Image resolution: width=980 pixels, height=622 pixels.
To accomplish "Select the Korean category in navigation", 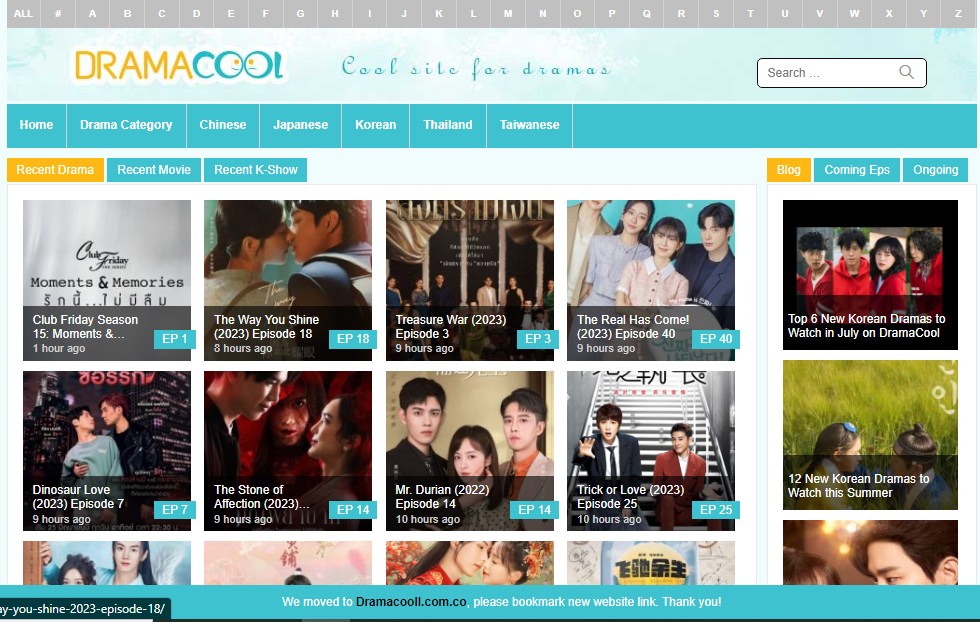I will 375,125.
